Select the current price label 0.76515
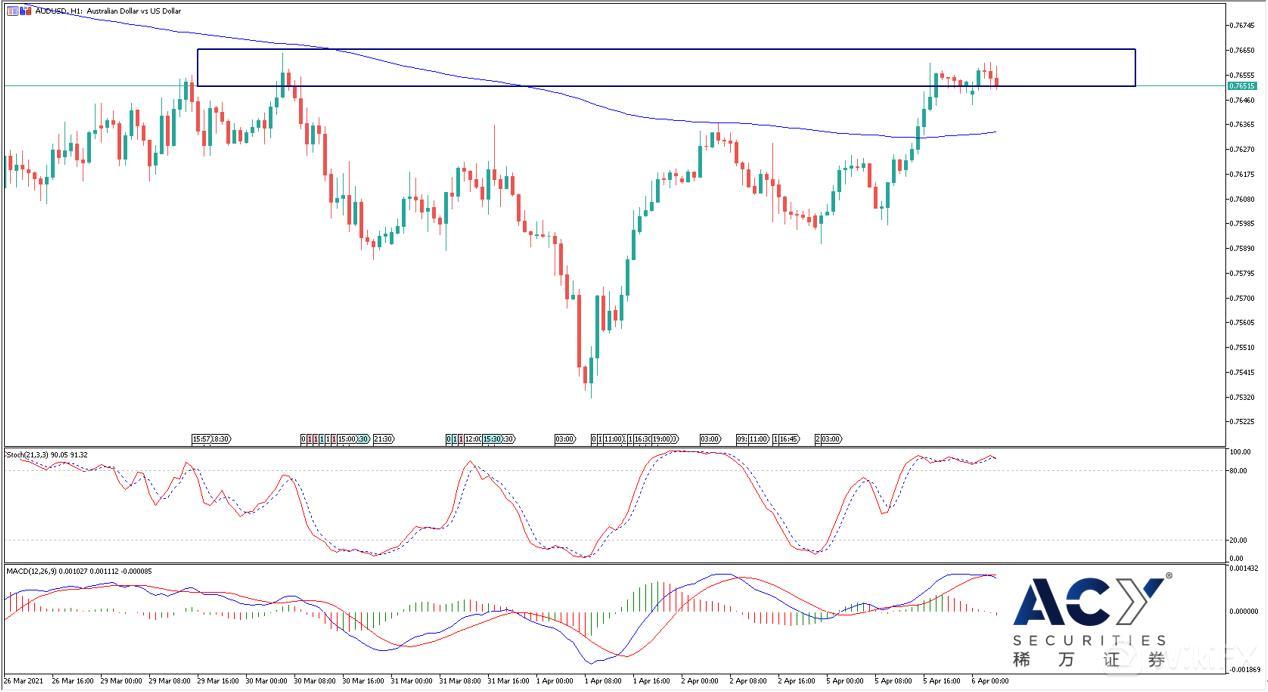Viewport: 1268px width, 692px height. point(1242,86)
